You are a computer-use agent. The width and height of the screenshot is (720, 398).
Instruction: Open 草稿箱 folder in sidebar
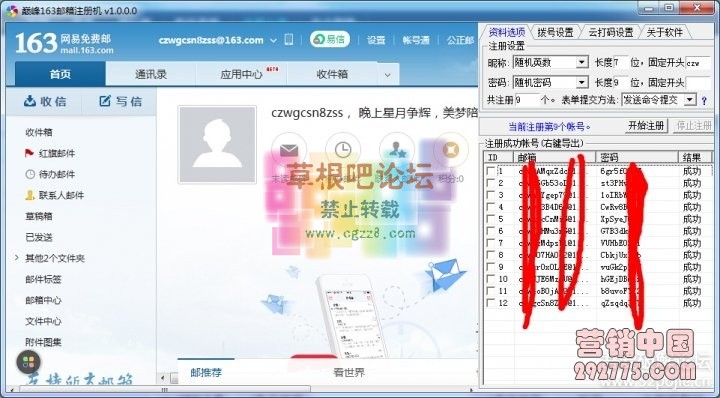(39, 216)
